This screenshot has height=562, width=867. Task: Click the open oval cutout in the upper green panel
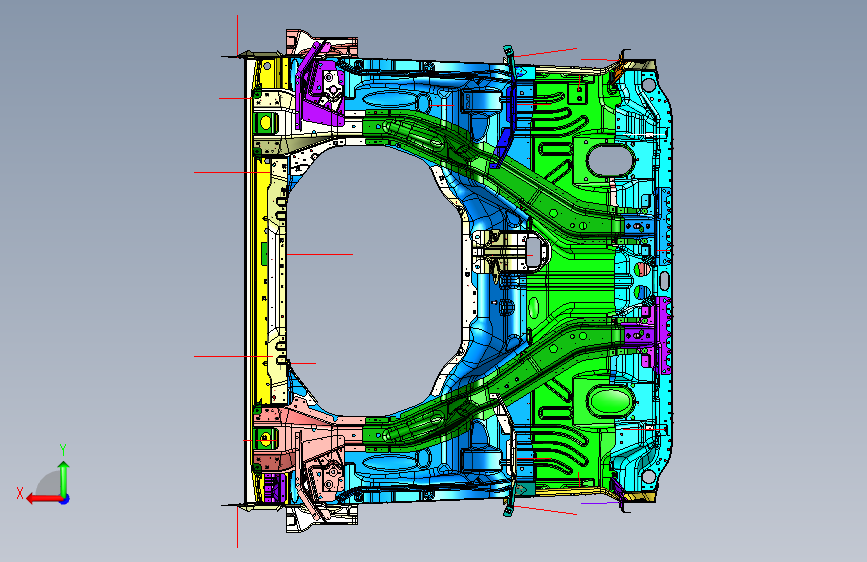click(x=610, y=160)
